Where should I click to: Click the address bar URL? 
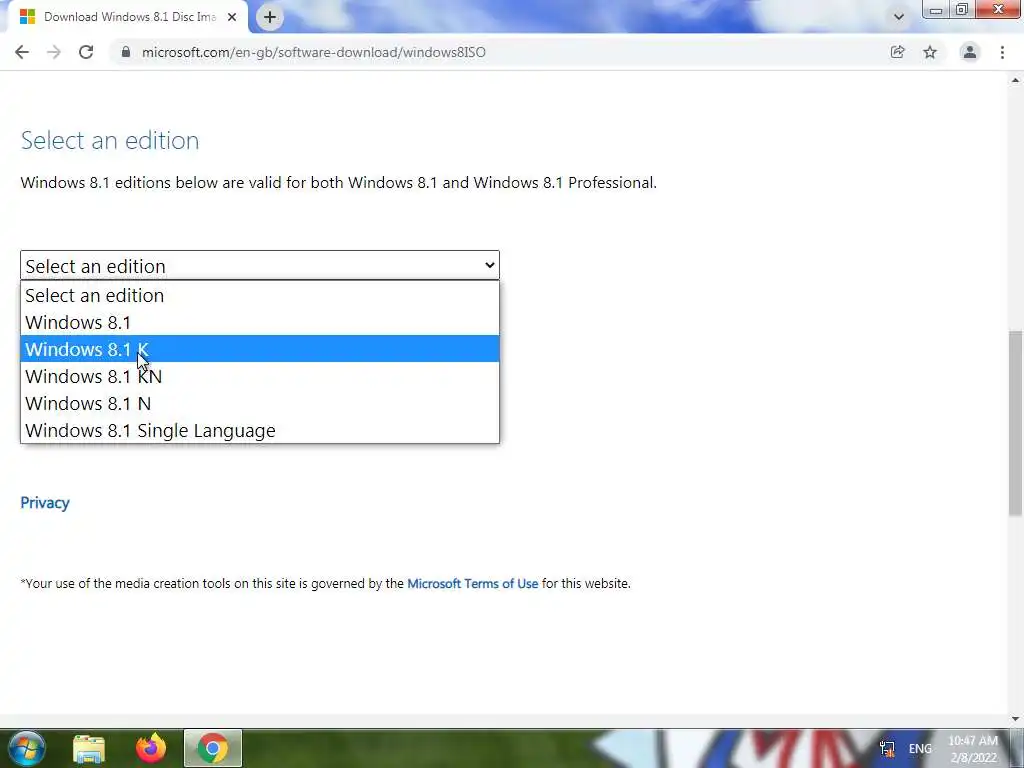point(313,52)
